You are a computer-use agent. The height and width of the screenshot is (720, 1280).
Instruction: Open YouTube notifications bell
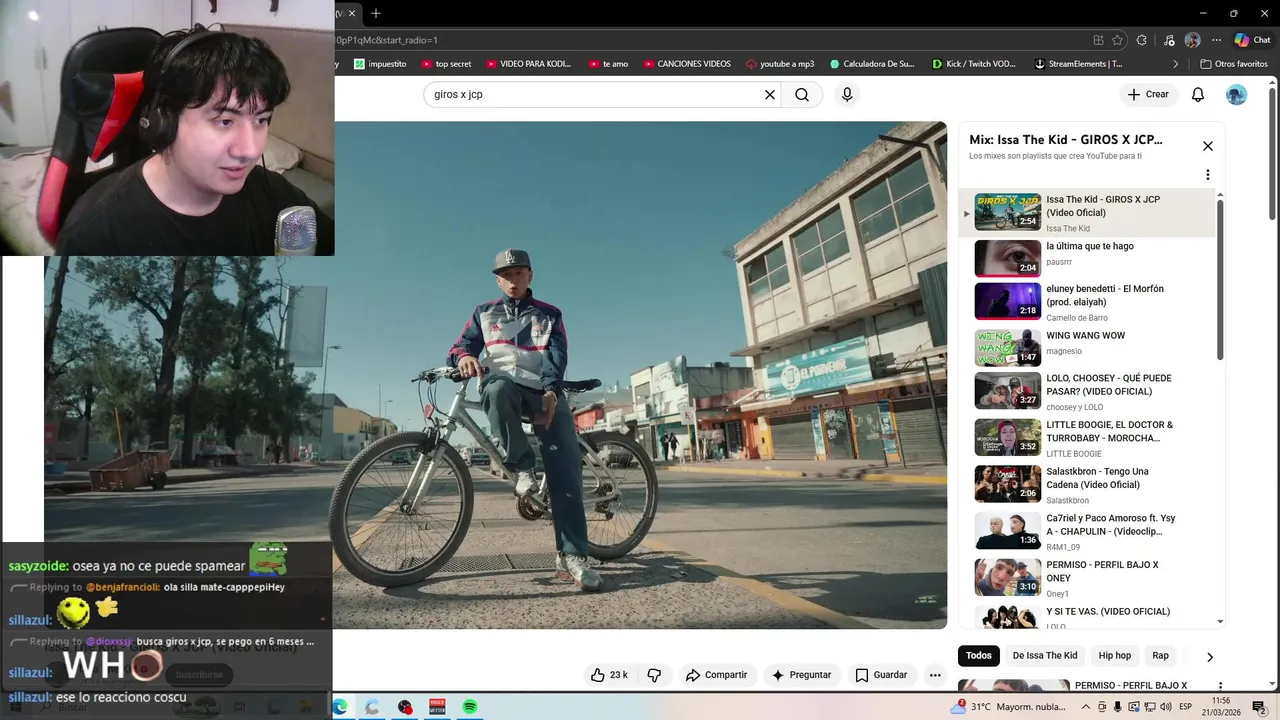pyautogui.click(x=1198, y=95)
